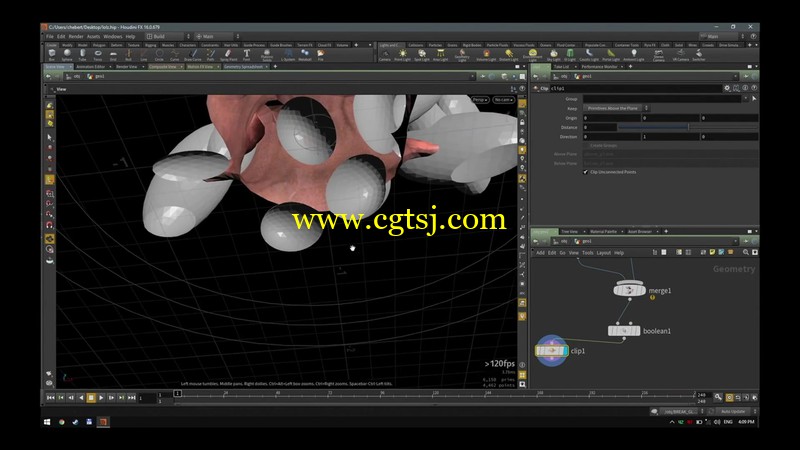
Task: Select the Font shelf tool
Action: tap(246, 55)
